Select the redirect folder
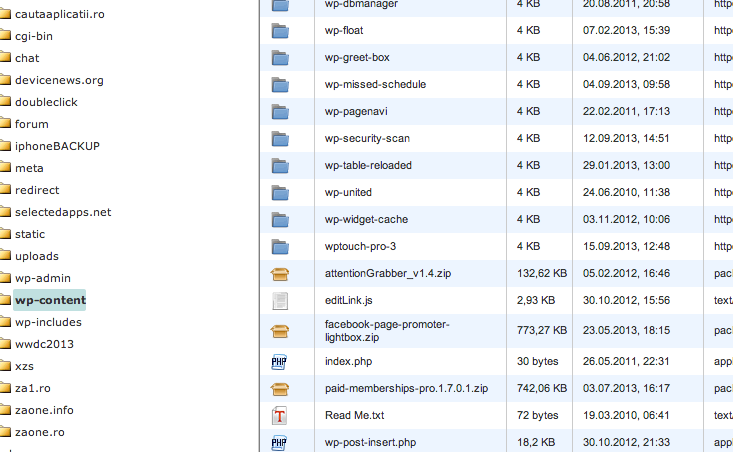The width and height of the screenshot is (733, 452). (37, 190)
